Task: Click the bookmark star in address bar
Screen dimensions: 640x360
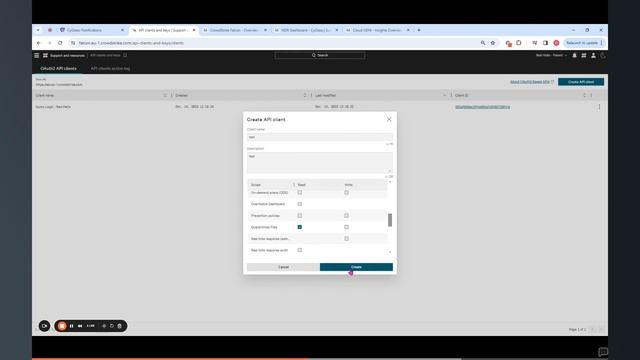Action: pos(493,43)
